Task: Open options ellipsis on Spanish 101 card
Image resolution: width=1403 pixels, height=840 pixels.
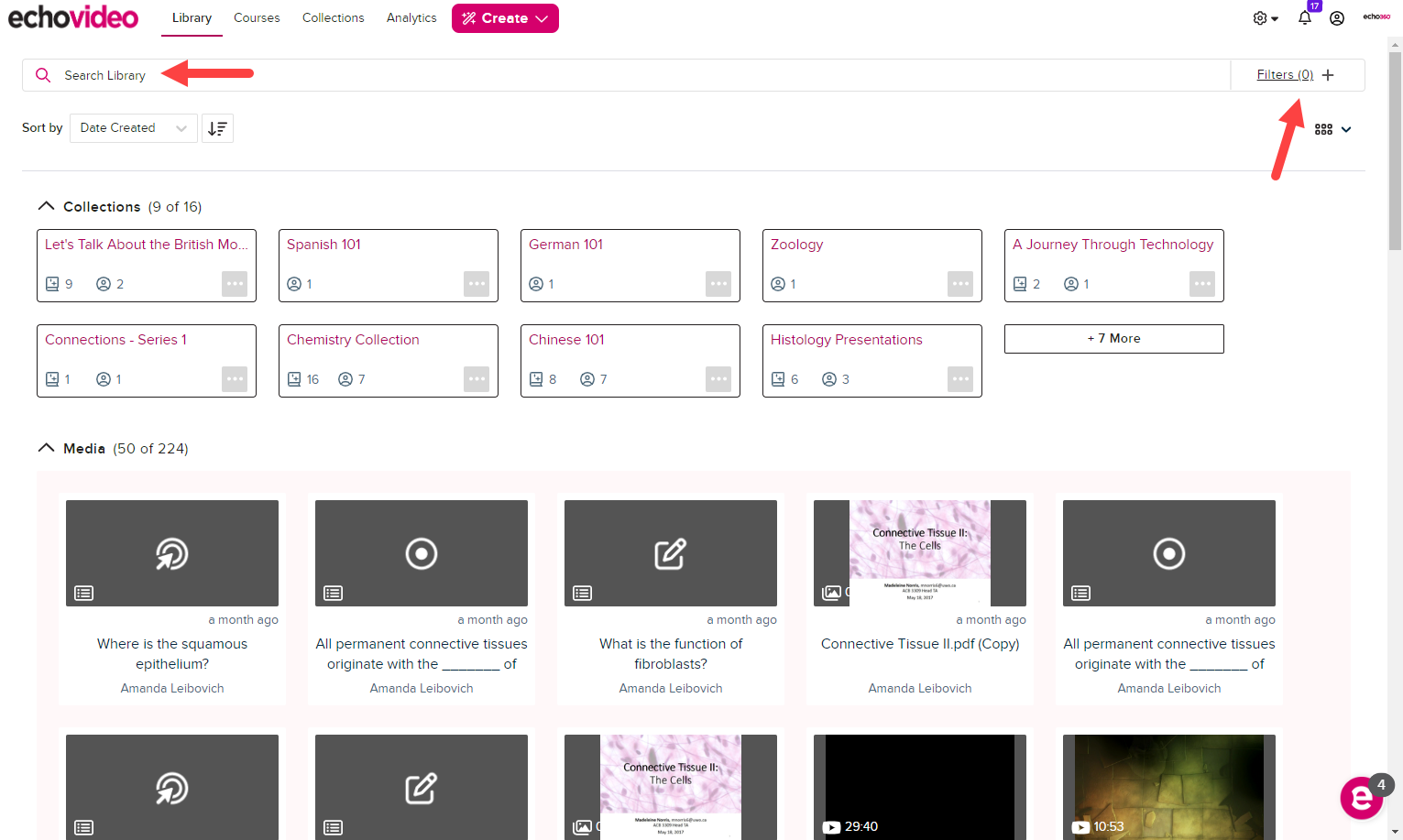Action: click(x=477, y=284)
